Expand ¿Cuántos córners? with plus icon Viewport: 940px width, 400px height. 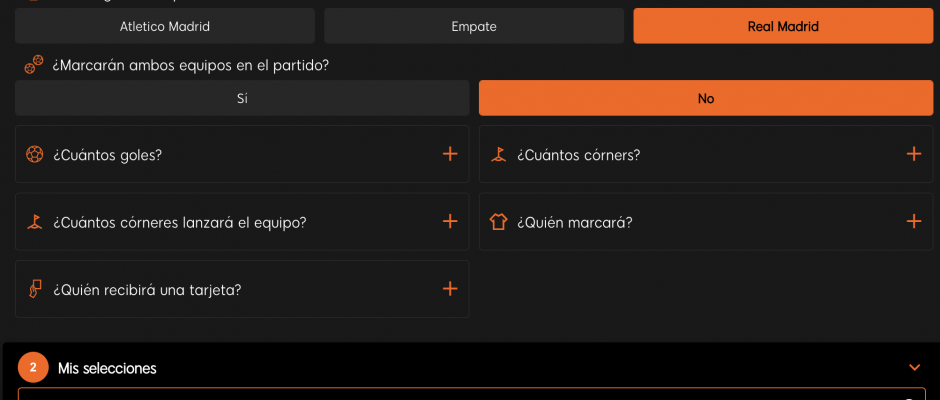tap(914, 154)
